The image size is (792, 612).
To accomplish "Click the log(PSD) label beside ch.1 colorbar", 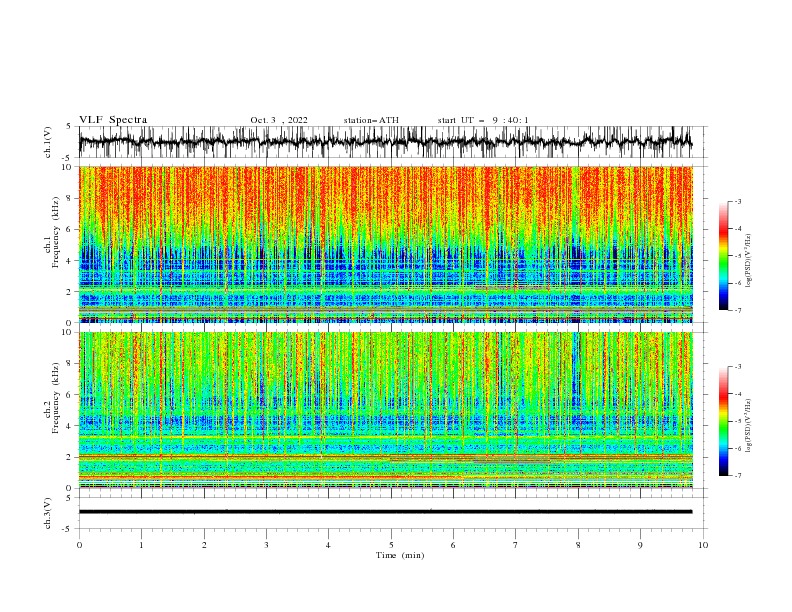I will click(x=749, y=261).
